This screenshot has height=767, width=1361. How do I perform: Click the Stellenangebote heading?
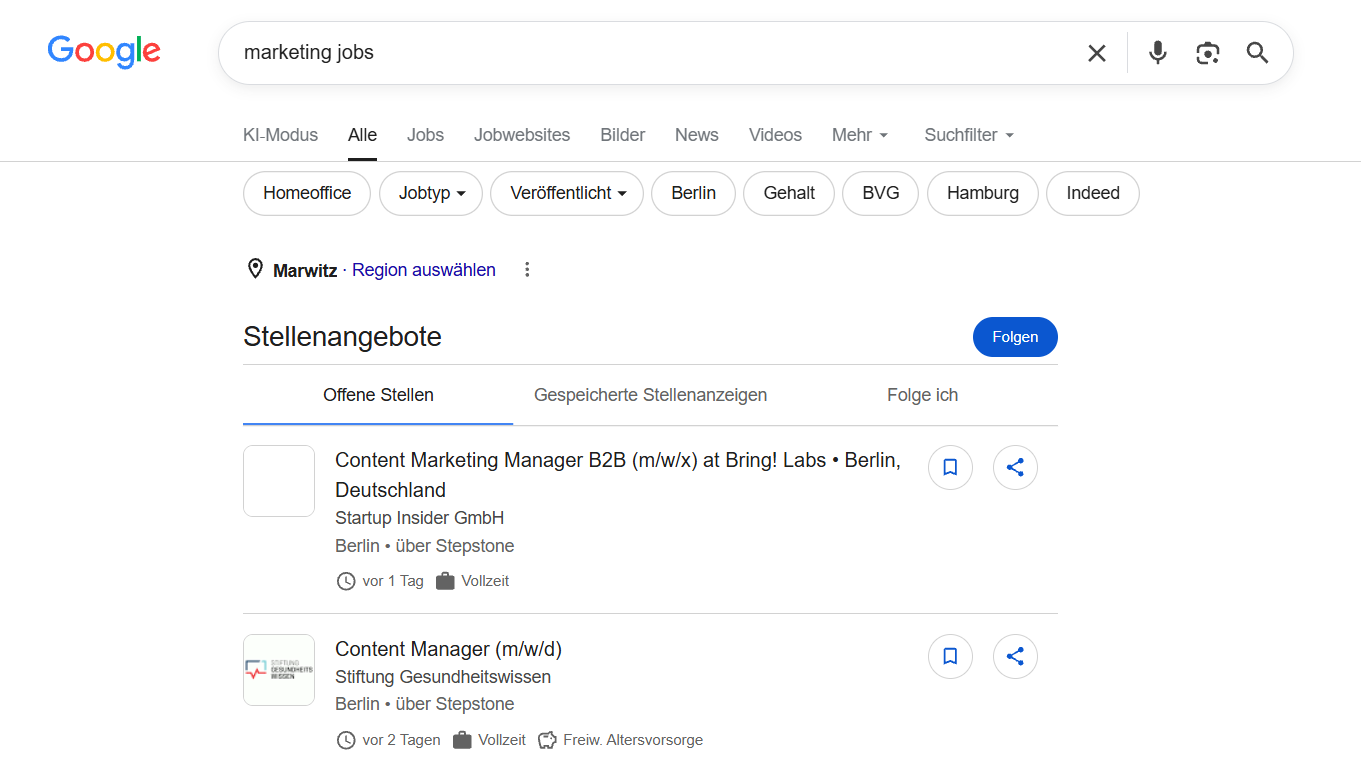(x=342, y=337)
